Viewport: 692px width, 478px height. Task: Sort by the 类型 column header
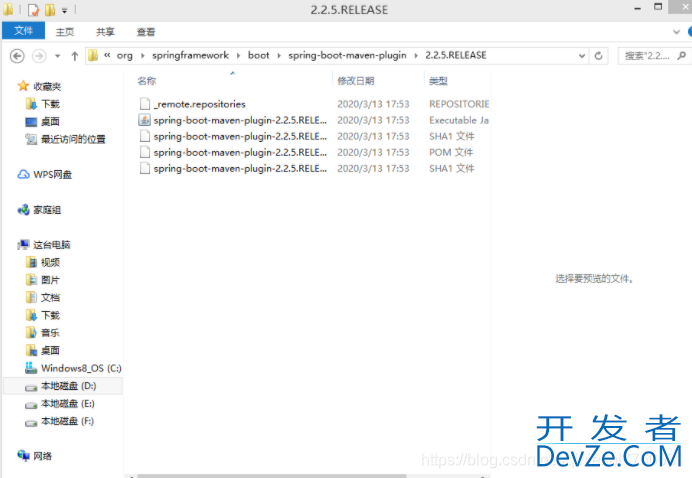pos(439,81)
